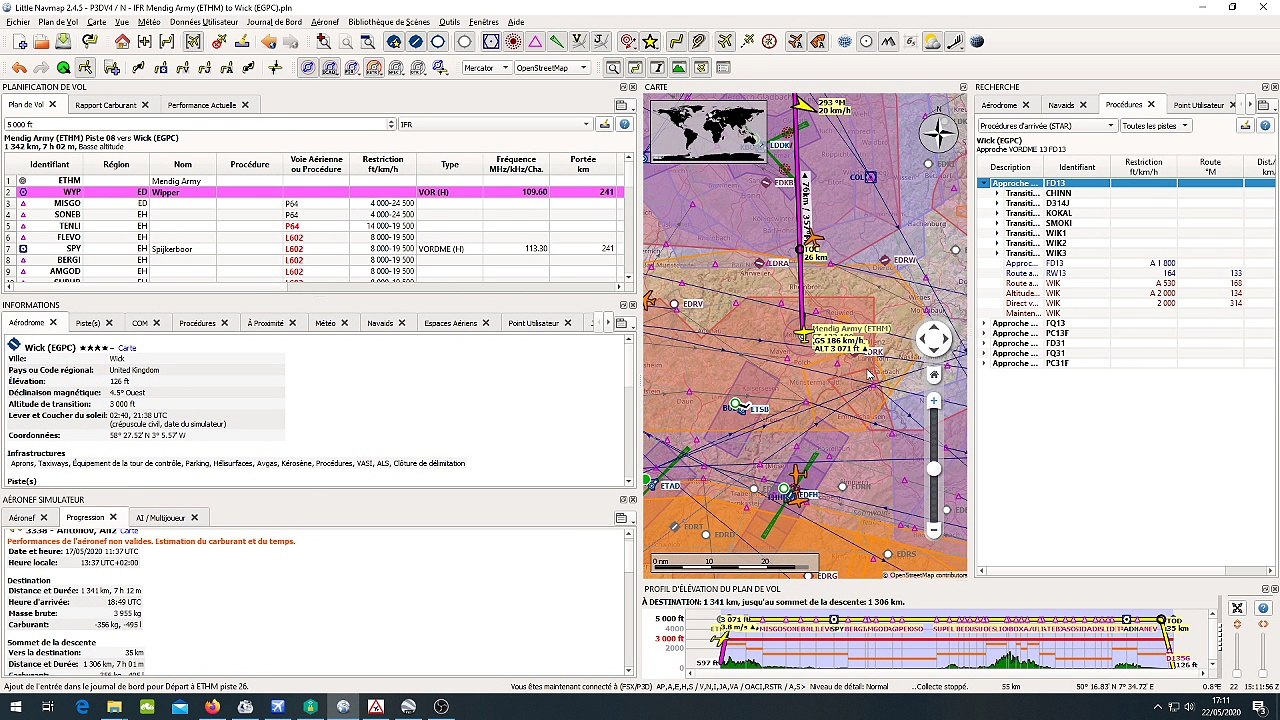The width and height of the screenshot is (1280, 720).
Task: Toggle the VOR stations display icon
Action: click(491, 42)
